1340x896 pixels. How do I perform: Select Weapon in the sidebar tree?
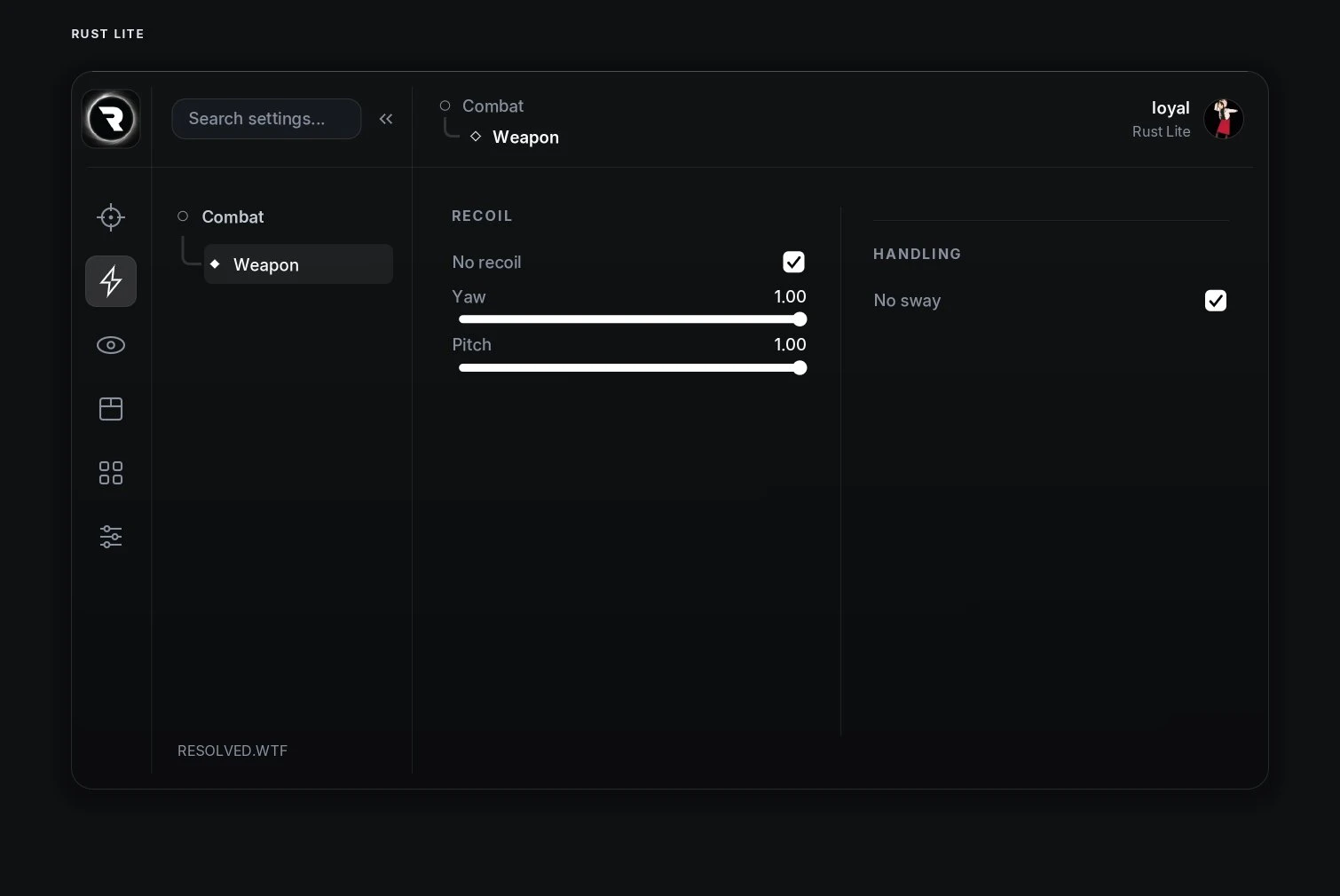298,264
